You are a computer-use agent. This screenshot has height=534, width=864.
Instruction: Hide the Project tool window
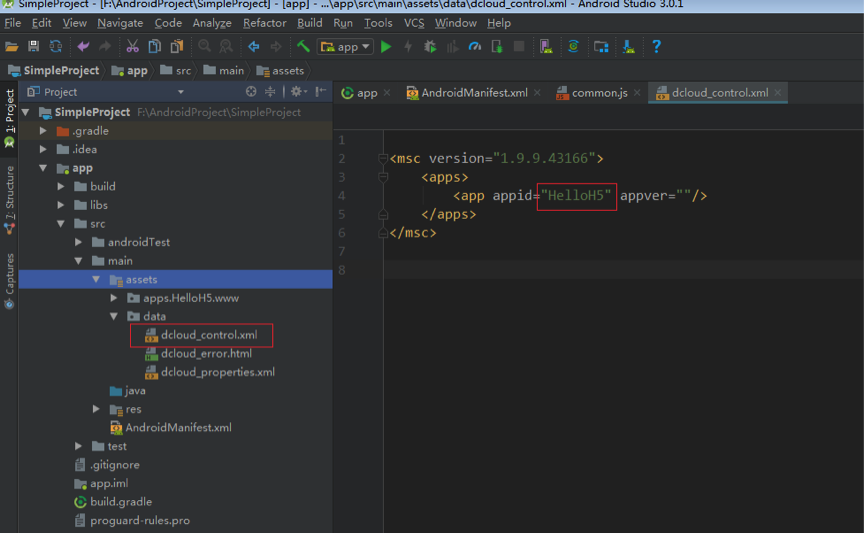(321, 91)
